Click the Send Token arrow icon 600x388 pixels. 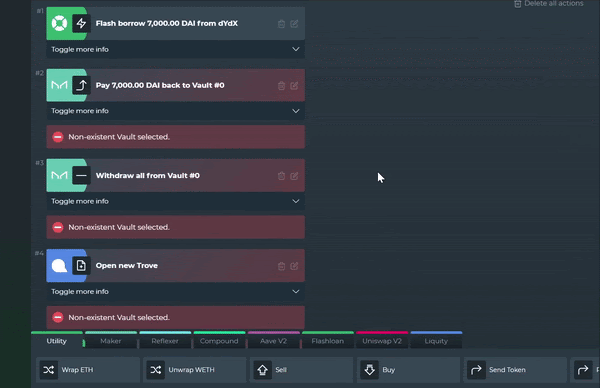click(476, 370)
